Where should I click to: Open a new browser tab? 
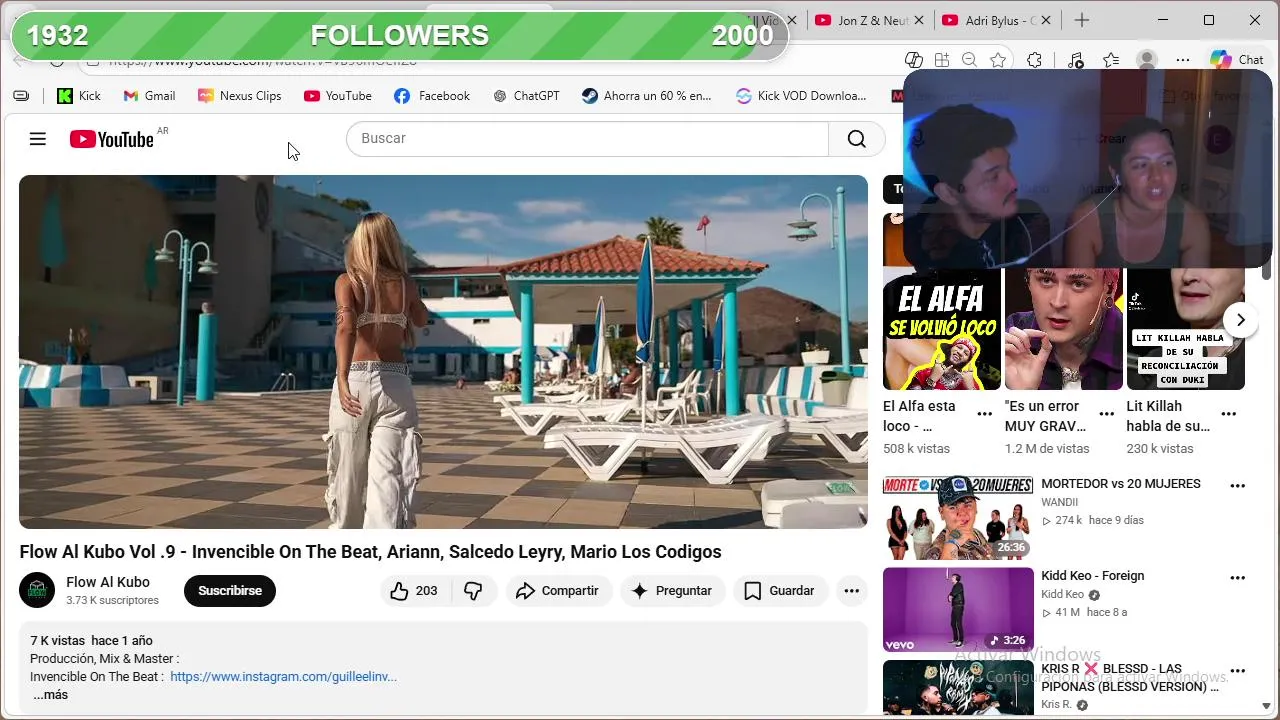tap(1082, 20)
